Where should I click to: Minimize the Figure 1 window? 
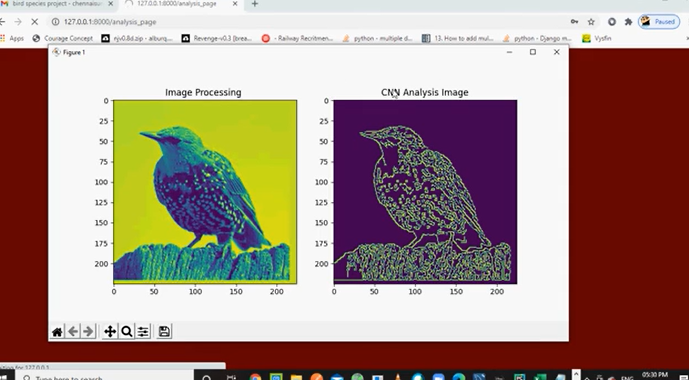pyautogui.click(x=509, y=52)
